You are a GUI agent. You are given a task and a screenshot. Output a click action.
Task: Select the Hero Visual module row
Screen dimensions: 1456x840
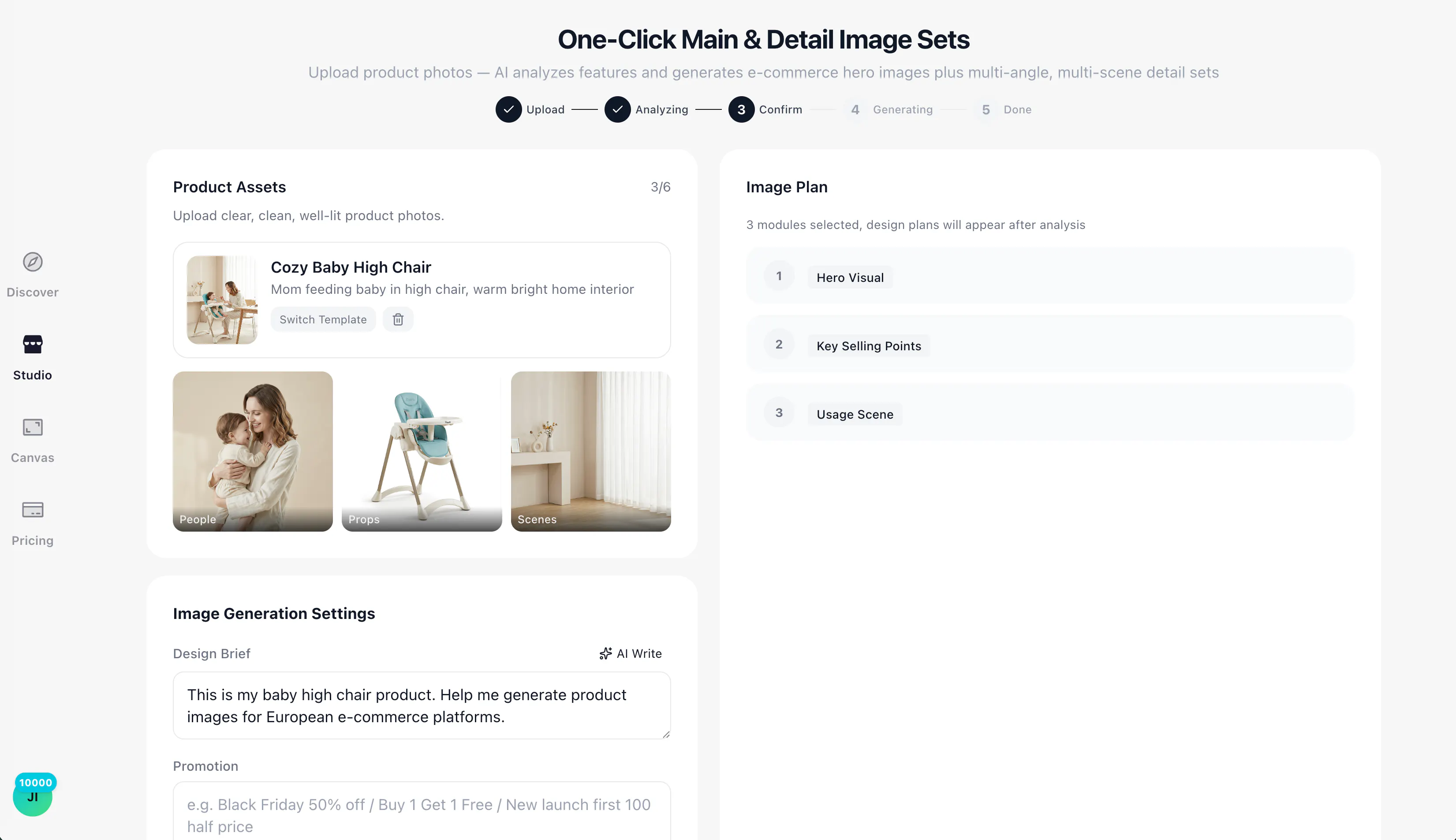(x=1049, y=276)
